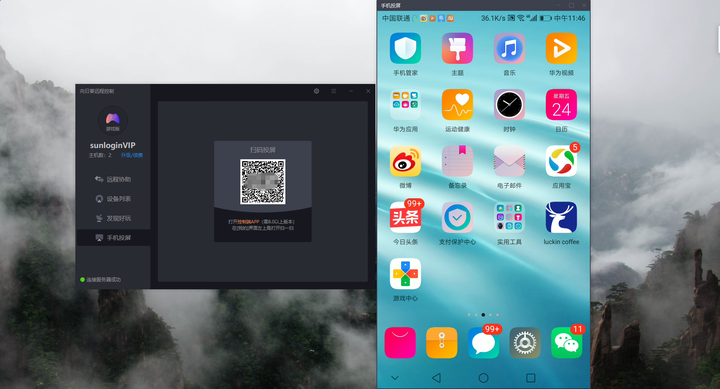
Task: Select 发现好玩 in Sunlogin sidebar
Action: pos(113,218)
